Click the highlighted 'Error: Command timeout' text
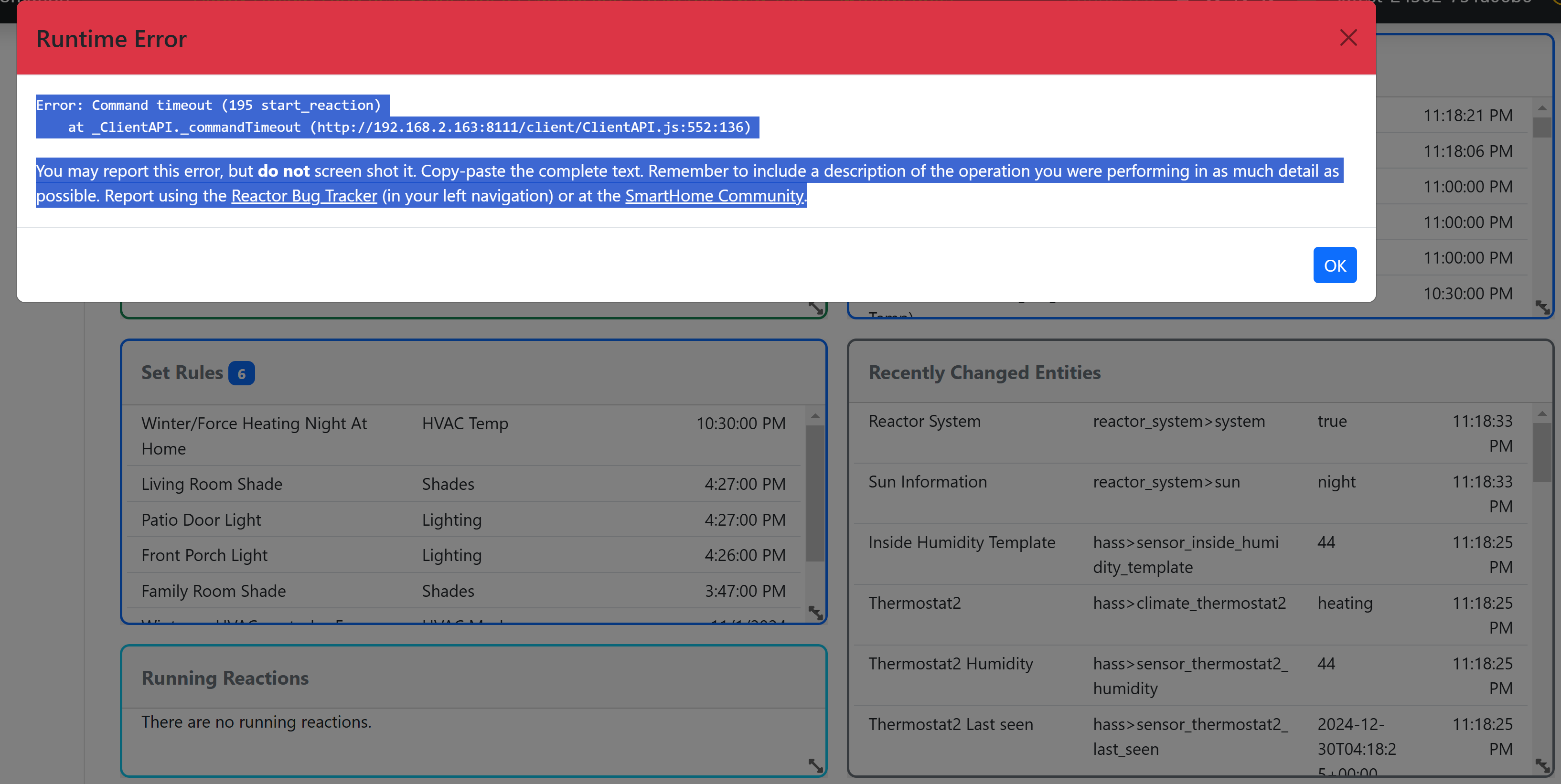This screenshot has width=1561, height=784. (208, 105)
